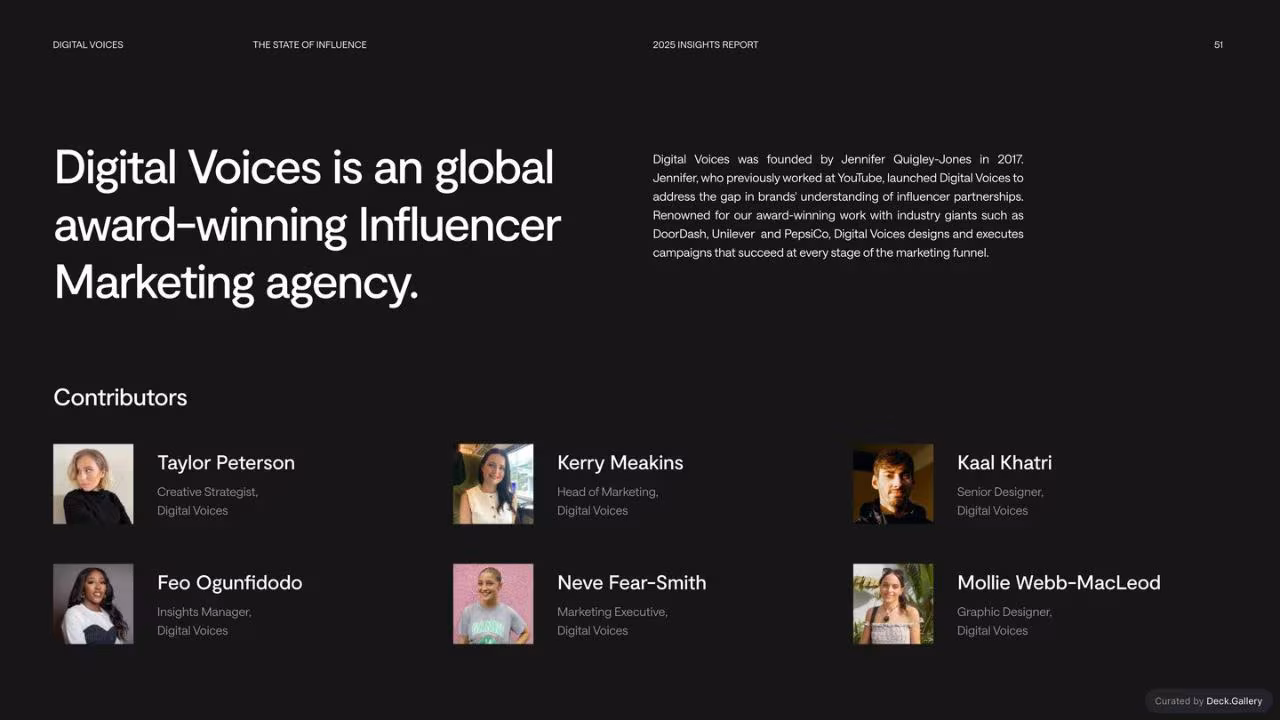Image resolution: width=1280 pixels, height=720 pixels.
Task: Click the Graphic Designer job title
Action: 1004,612
